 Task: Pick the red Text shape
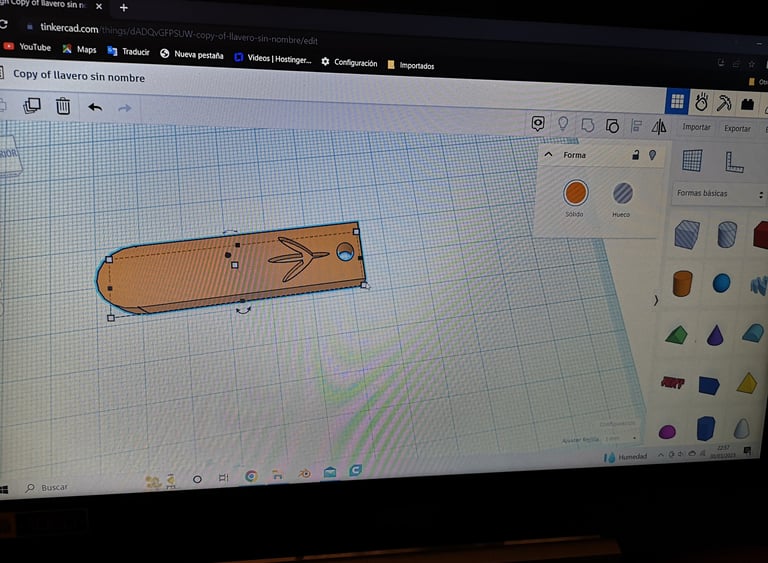click(672, 383)
